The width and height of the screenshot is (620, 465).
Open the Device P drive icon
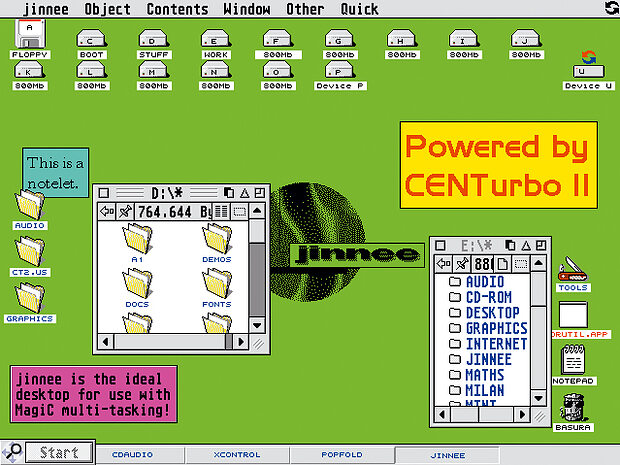[340, 70]
